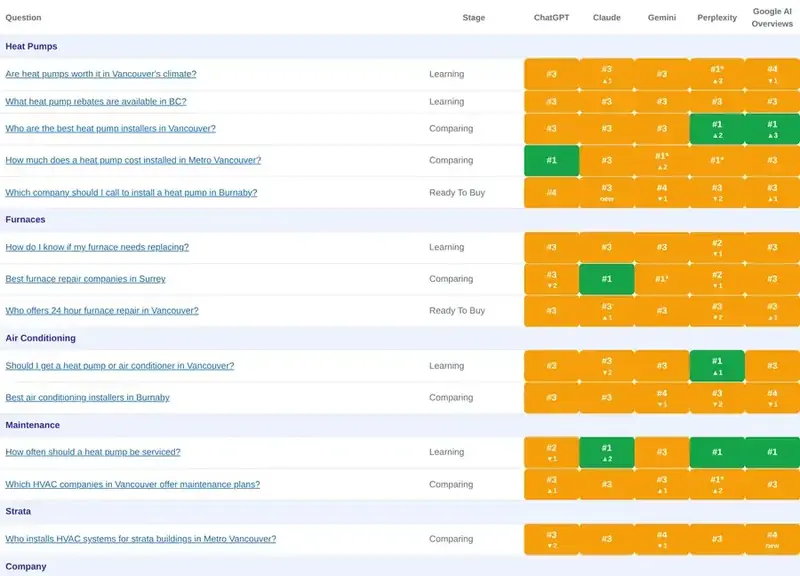
Task: Click green Google AI Overviews #1 cell for best installers
Action: [772, 129]
